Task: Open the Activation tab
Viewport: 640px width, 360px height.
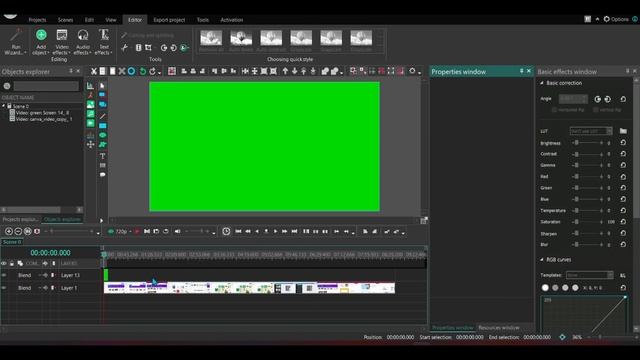Action: click(x=232, y=20)
